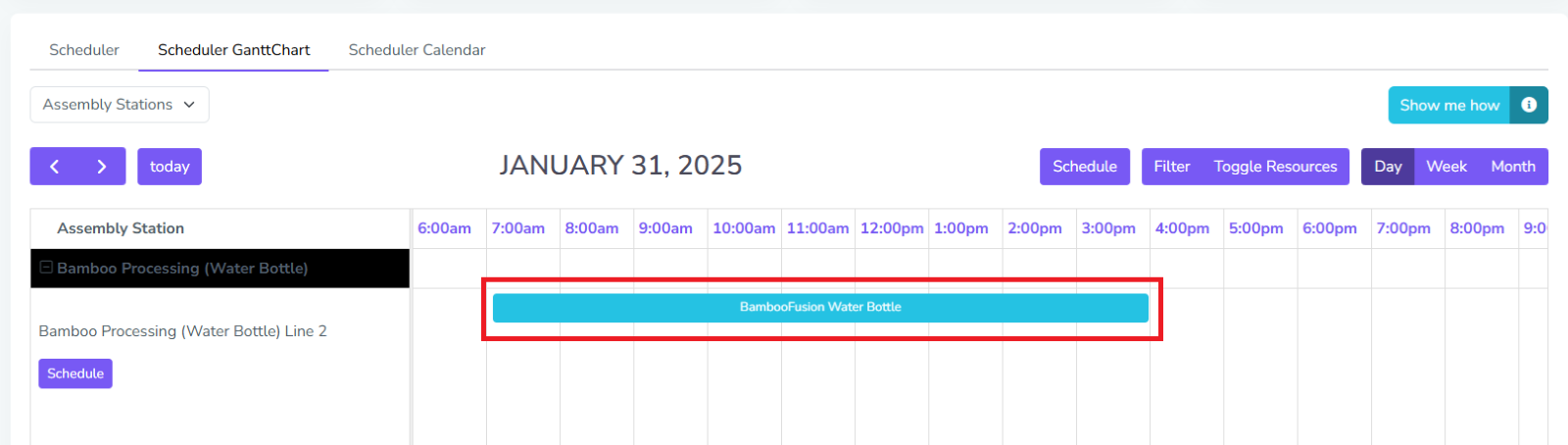1568x445 pixels.
Task: Switch to Day view
Action: (1388, 167)
